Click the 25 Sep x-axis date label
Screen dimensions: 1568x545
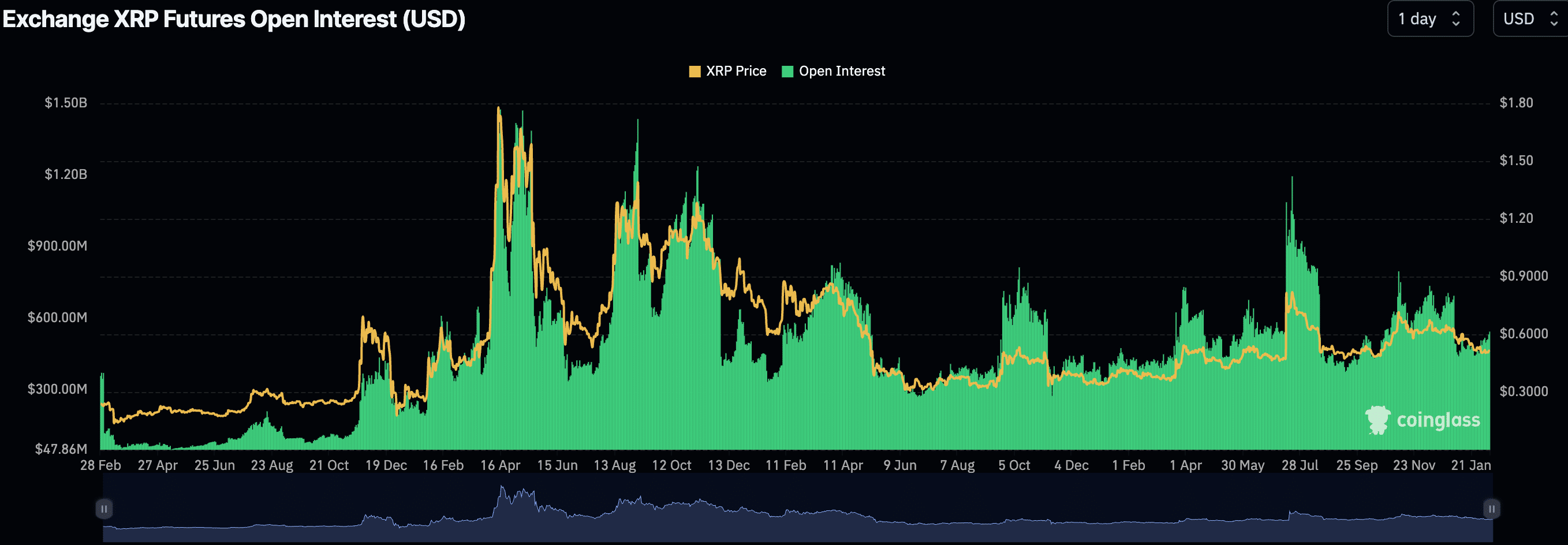coord(1357,465)
